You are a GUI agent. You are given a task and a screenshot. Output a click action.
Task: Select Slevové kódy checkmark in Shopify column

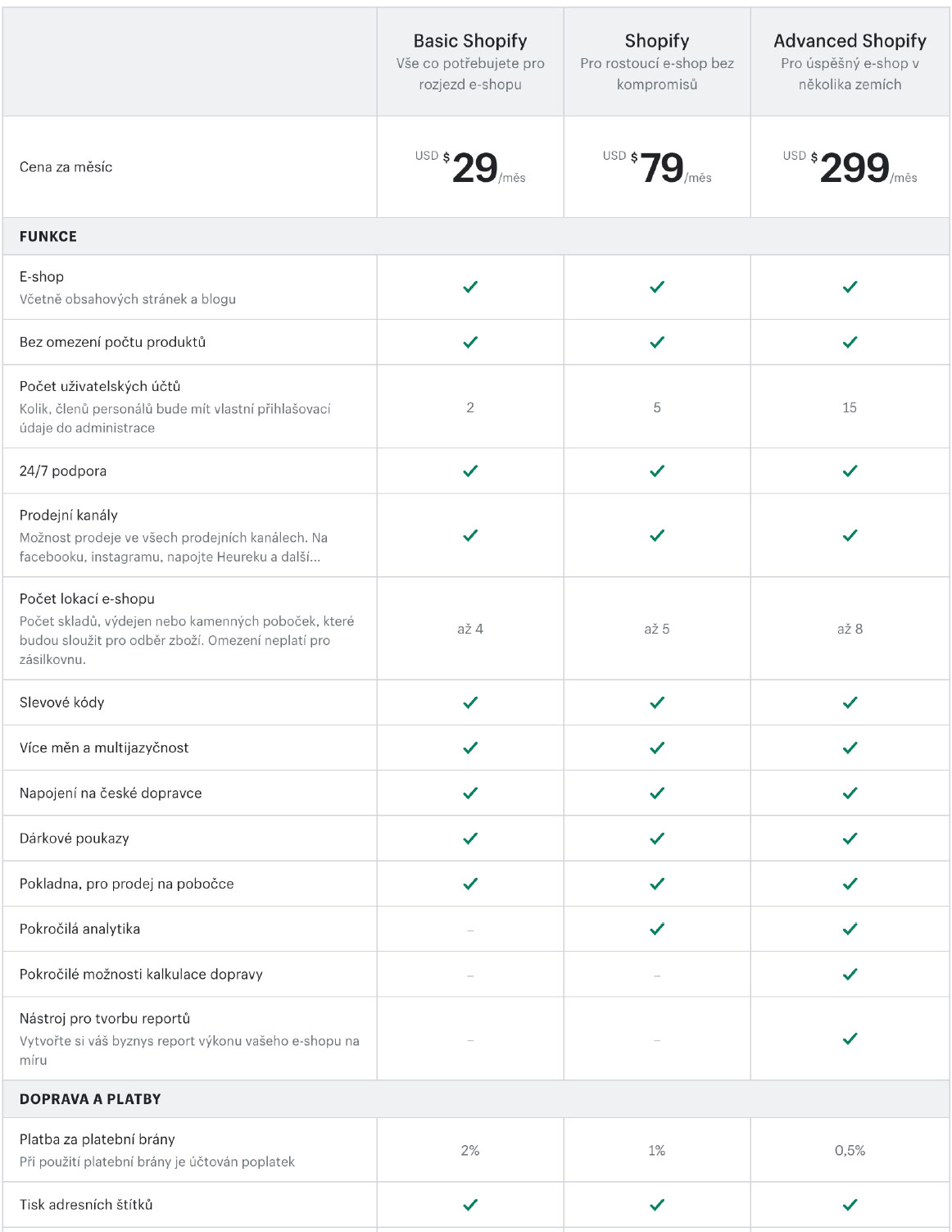pyautogui.click(x=657, y=702)
